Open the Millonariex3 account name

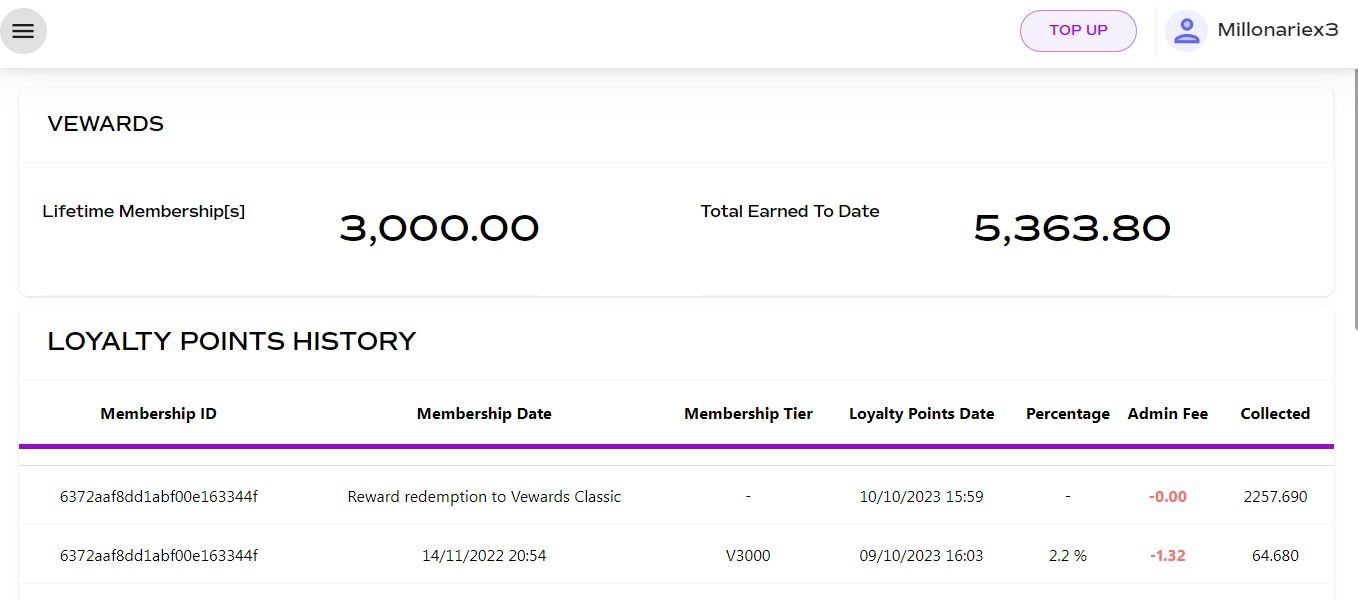click(1277, 31)
